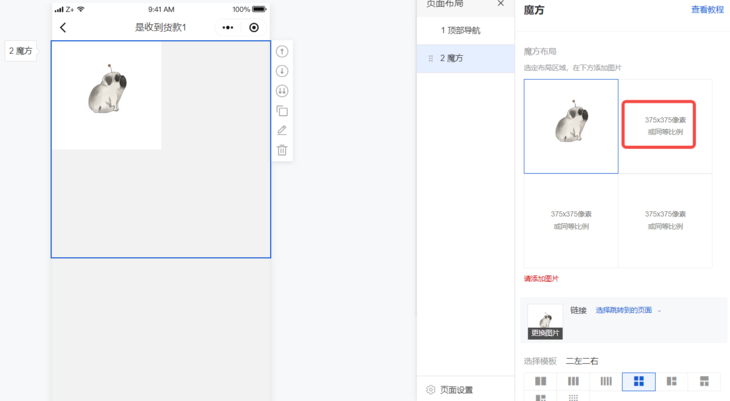The height and width of the screenshot is (401, 730).
Task: Click the 请添加图片 warning text
Action: [x=541, y=279]
